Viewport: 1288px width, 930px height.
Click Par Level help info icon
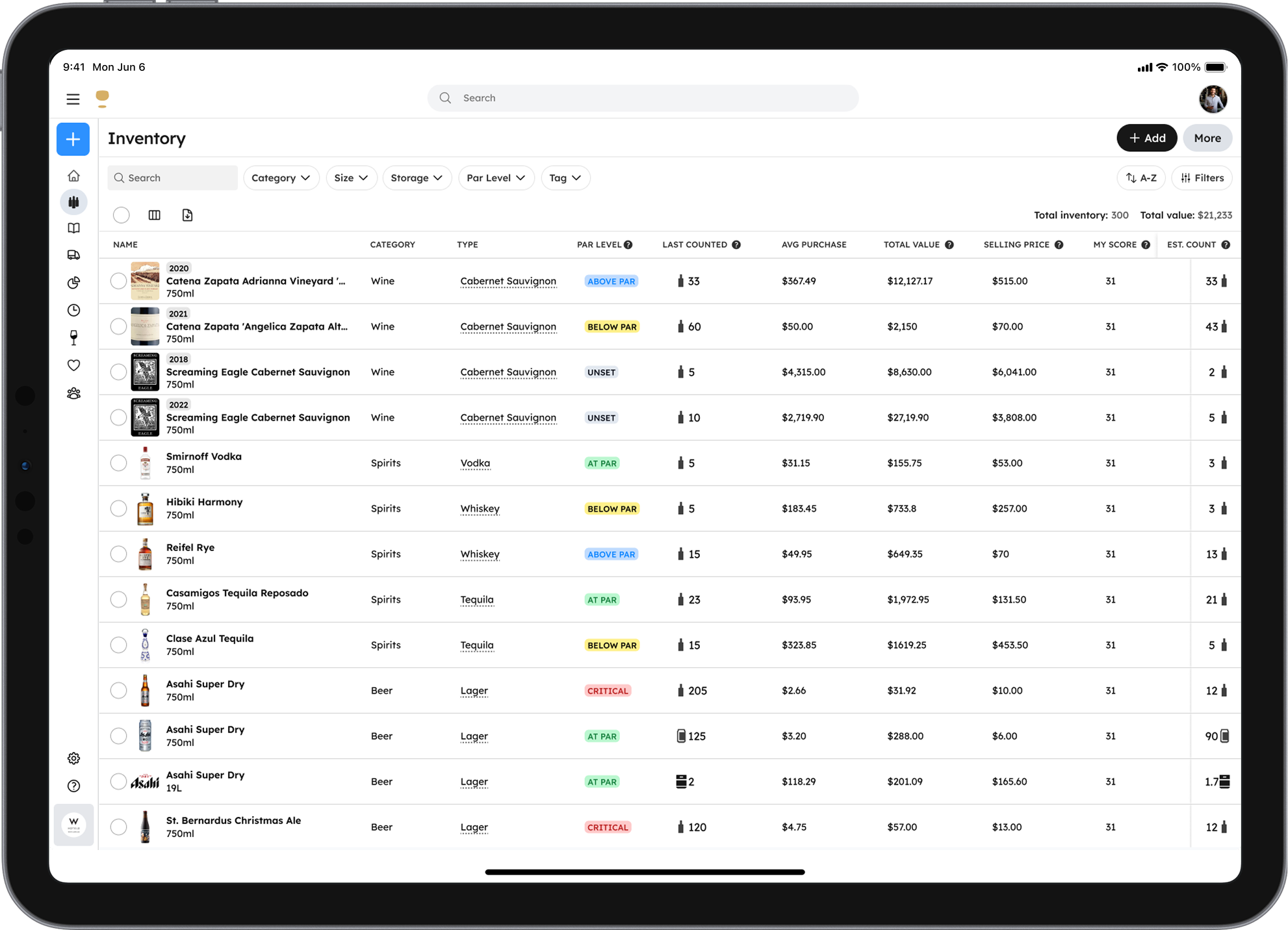(628, 245)
